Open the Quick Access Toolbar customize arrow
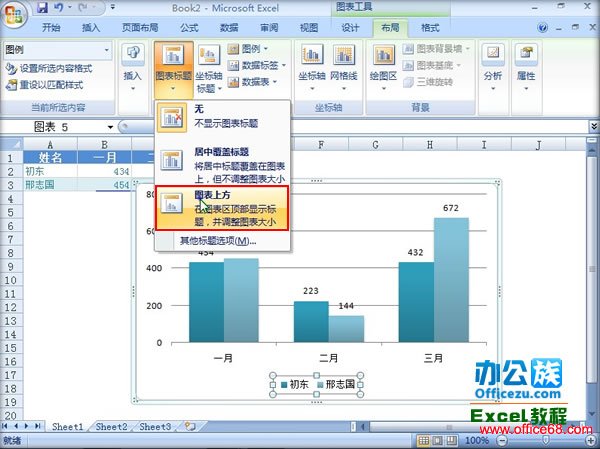This screenshot has width=600, height=449. point(112,7)
